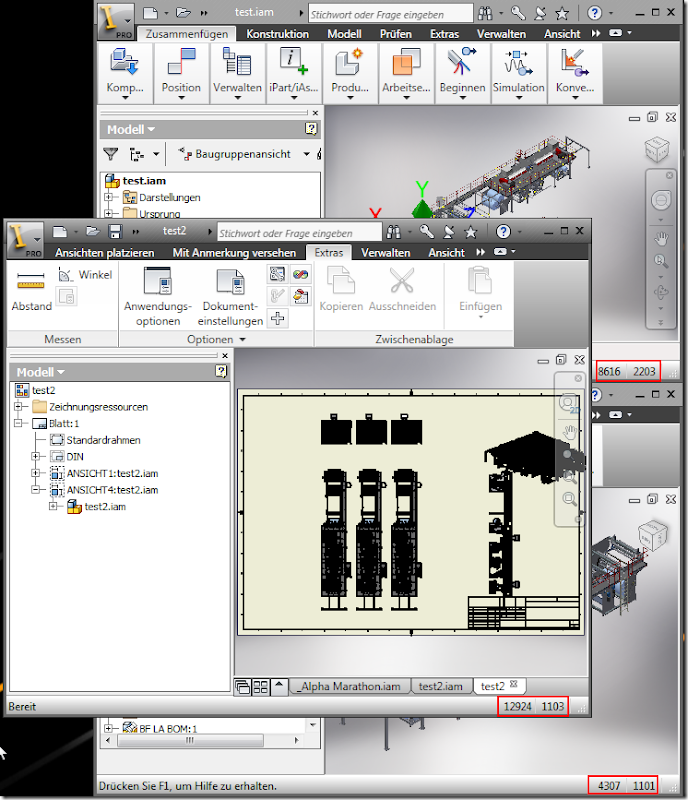Screen dimensions: 688x800
Task: Collapse the Blatt:1 node
Action: click(x=19, y=423)
